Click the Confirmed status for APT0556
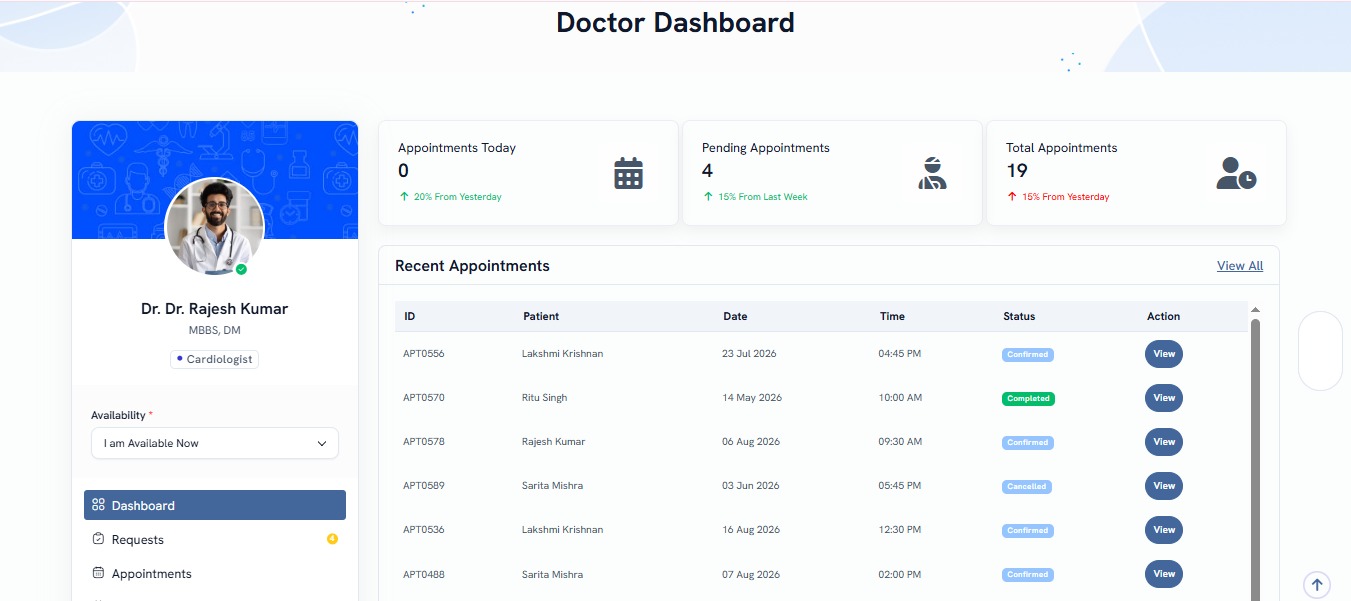 click(x=1028, y=354)
